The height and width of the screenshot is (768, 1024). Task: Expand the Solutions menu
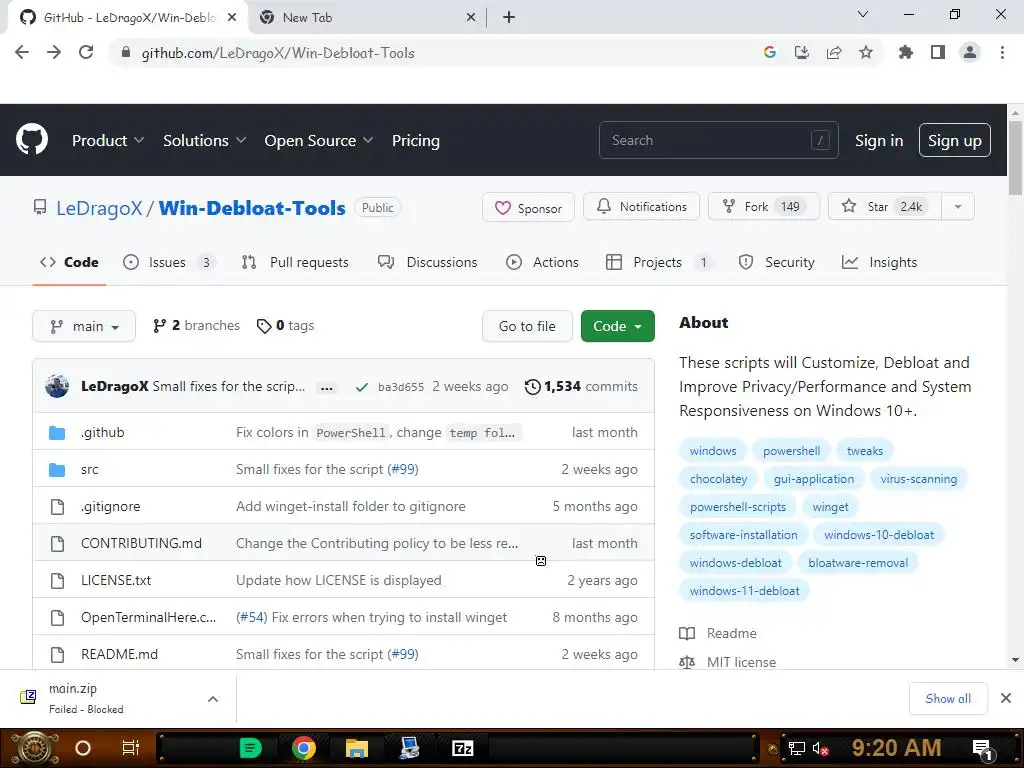tap(204, 140)
